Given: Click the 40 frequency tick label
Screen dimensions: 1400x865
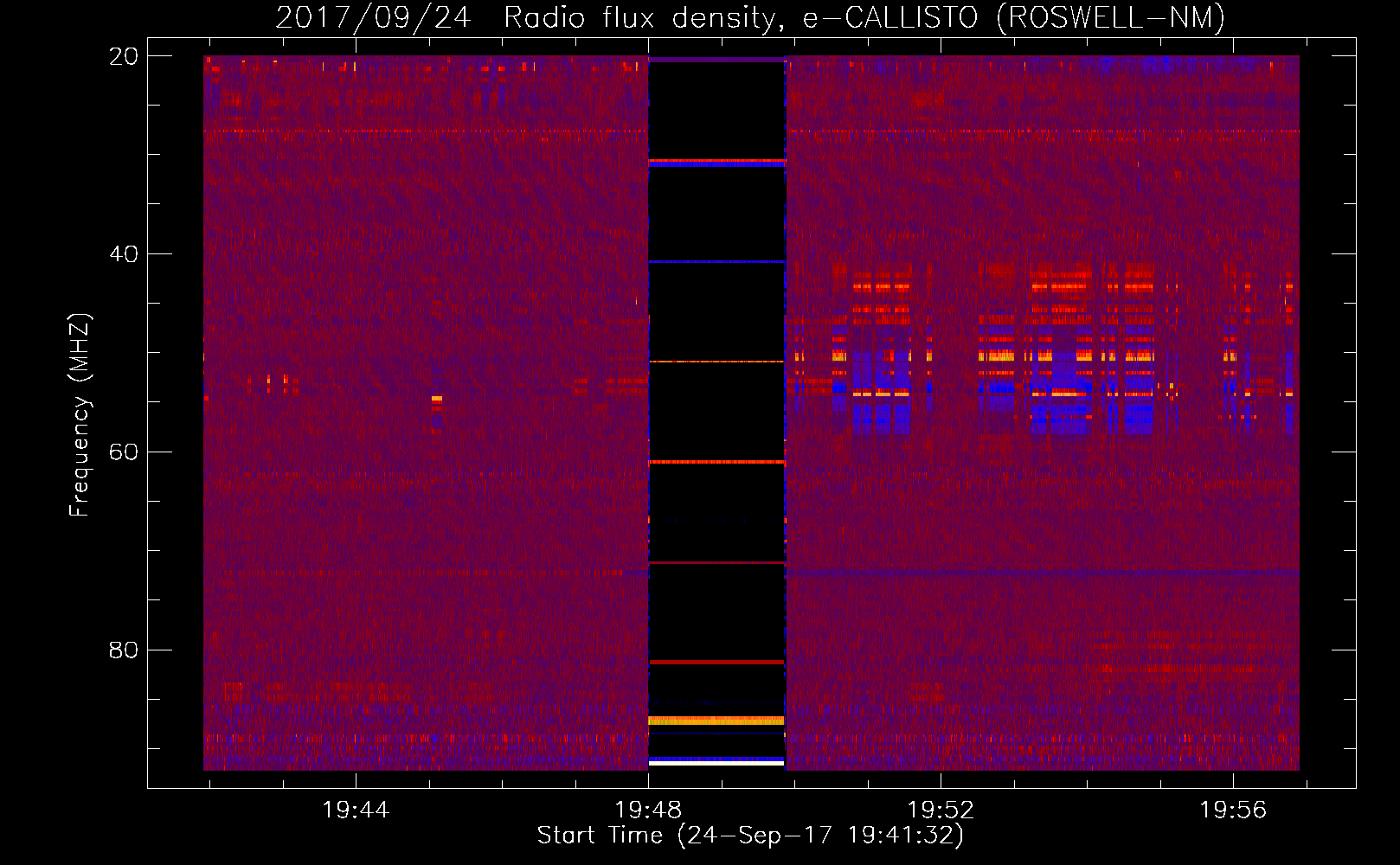Looking at the screenshot, I should tap(124, 254).
